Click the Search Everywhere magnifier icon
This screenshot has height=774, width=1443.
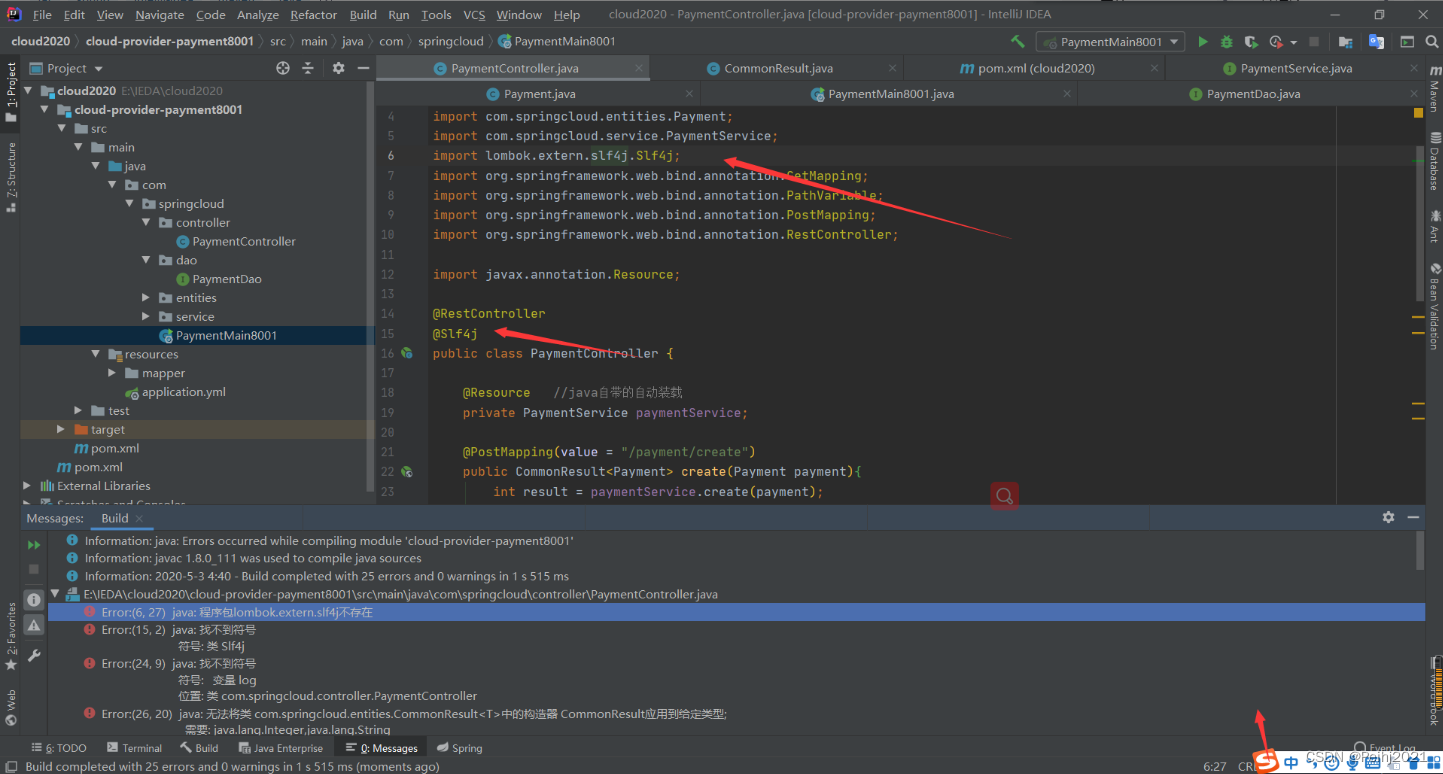pos(1432,42)
